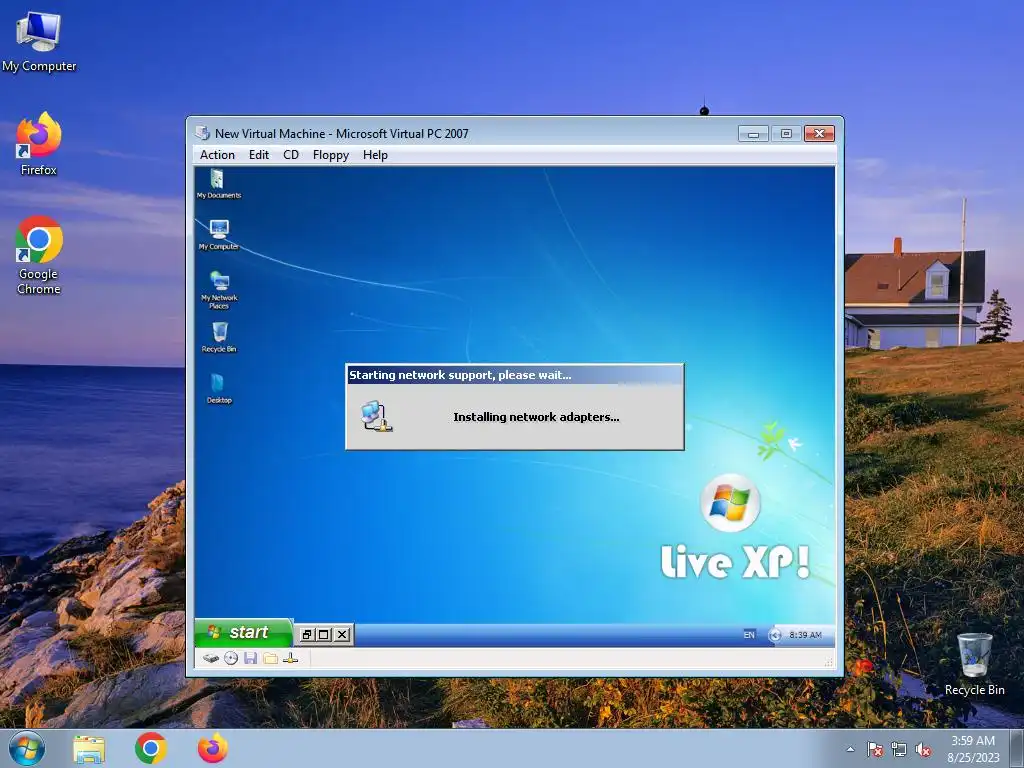This screenshot has height=768, width=1024.
Task: Click the Virtual PC window title icon
Action: (202, 133)
